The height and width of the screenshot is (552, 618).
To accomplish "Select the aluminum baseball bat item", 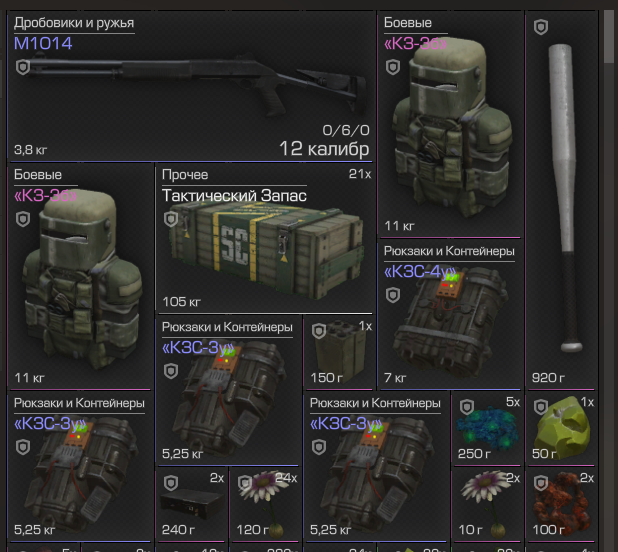I will [x=562, y=201].
